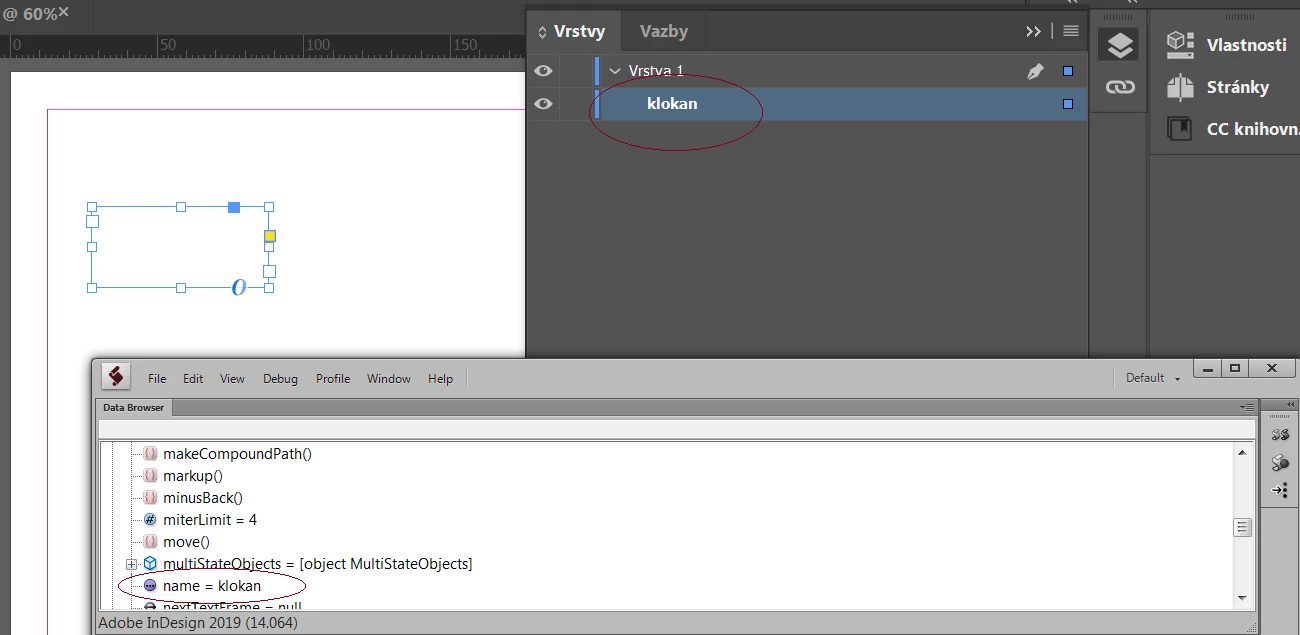Click the Data Browser scrollbar up arrow
Screen dimensions: 1300x635
1242,452
